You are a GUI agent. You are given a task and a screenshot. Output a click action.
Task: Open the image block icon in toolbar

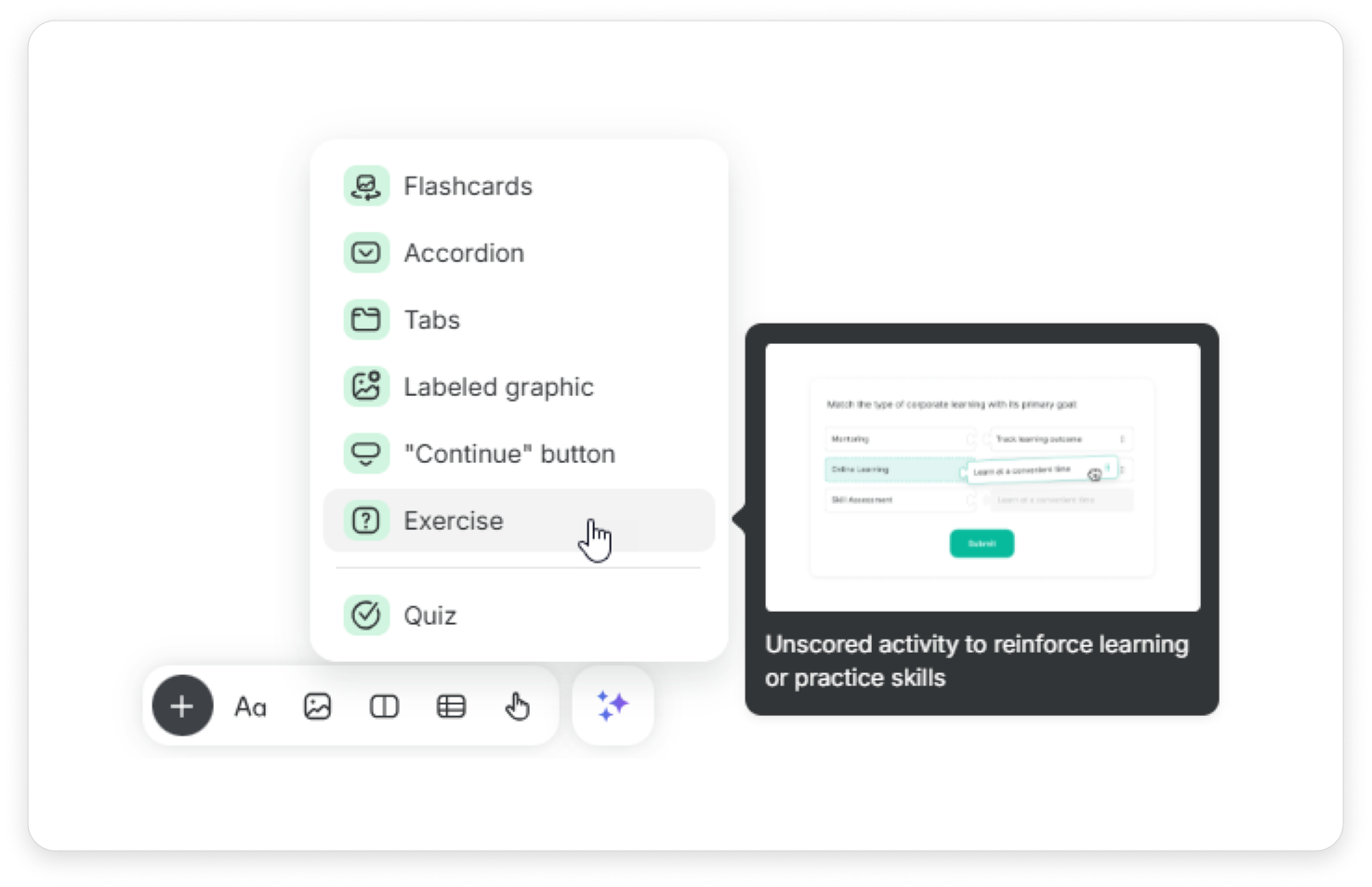[x=317, y=707]
